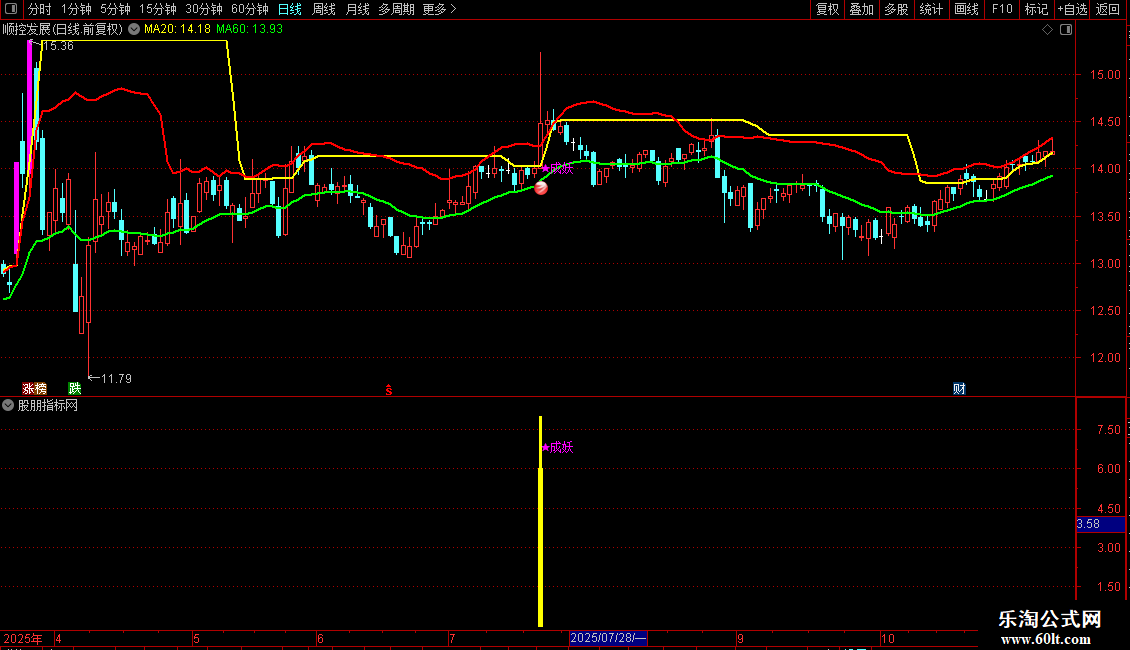Open the 股朋指标网 sub-chart dropdown
The width and height of the screenshot is (1130, 650).
[x=8, y=406]
